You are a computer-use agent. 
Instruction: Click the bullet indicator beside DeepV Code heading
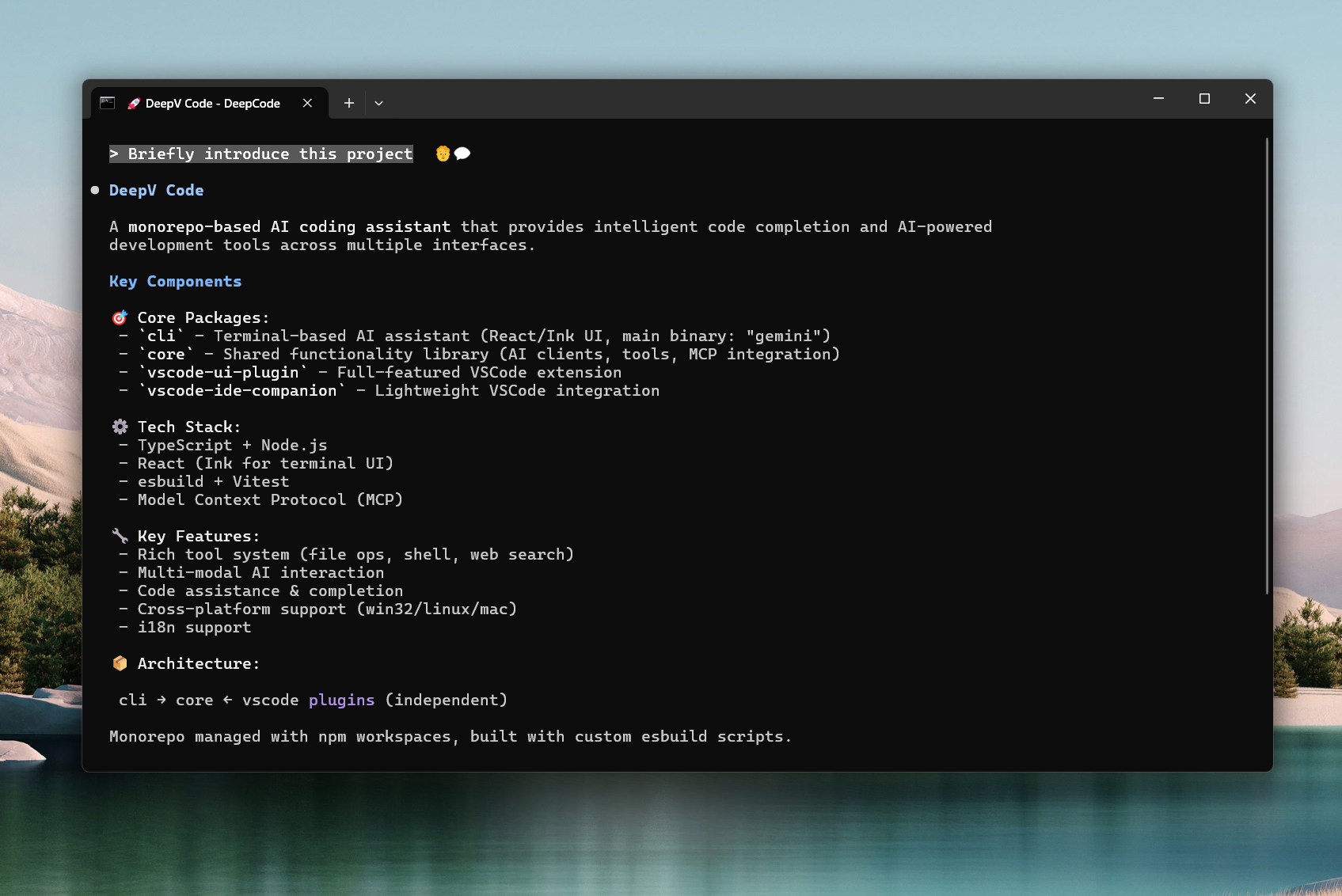(95, 190)
